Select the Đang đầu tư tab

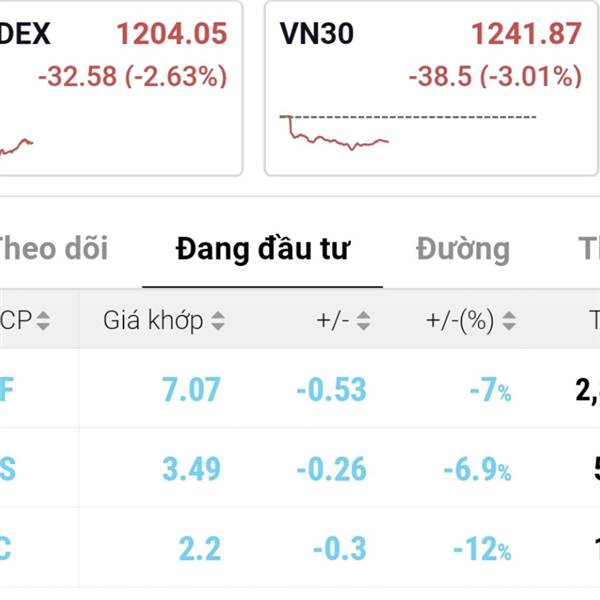(262, 249)
